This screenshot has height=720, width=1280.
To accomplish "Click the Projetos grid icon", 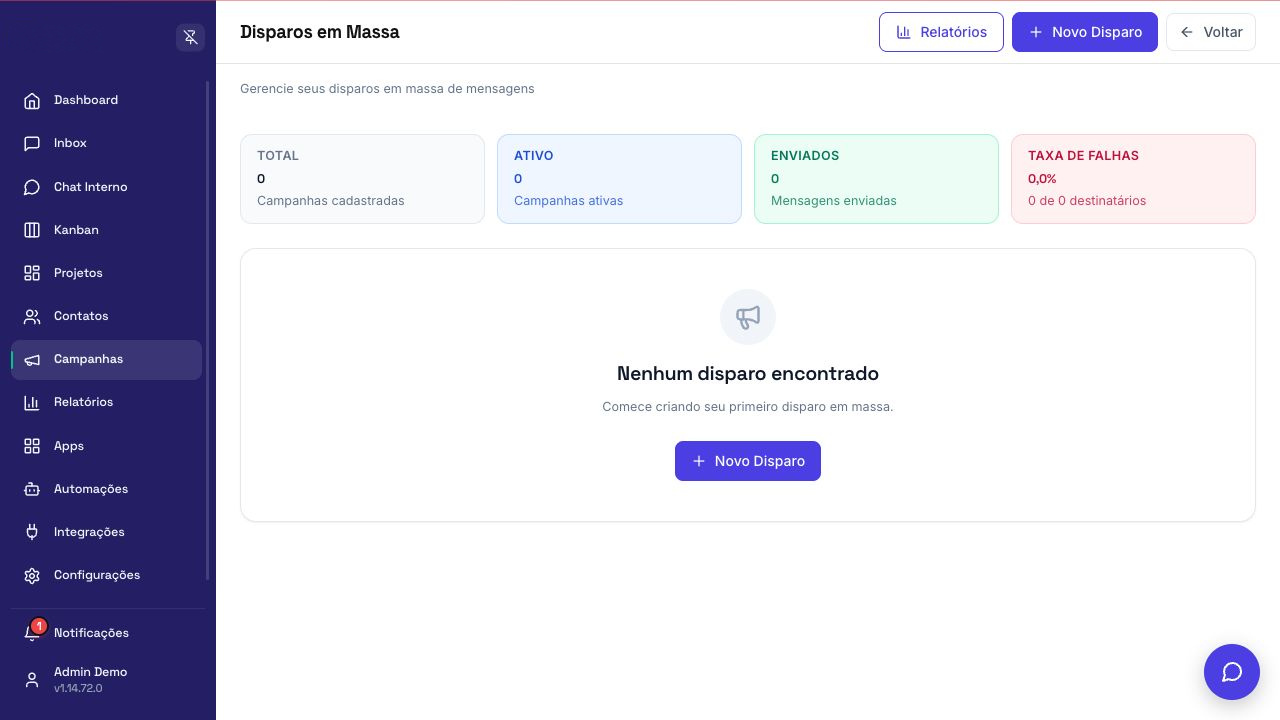I will tap(32, 273).
